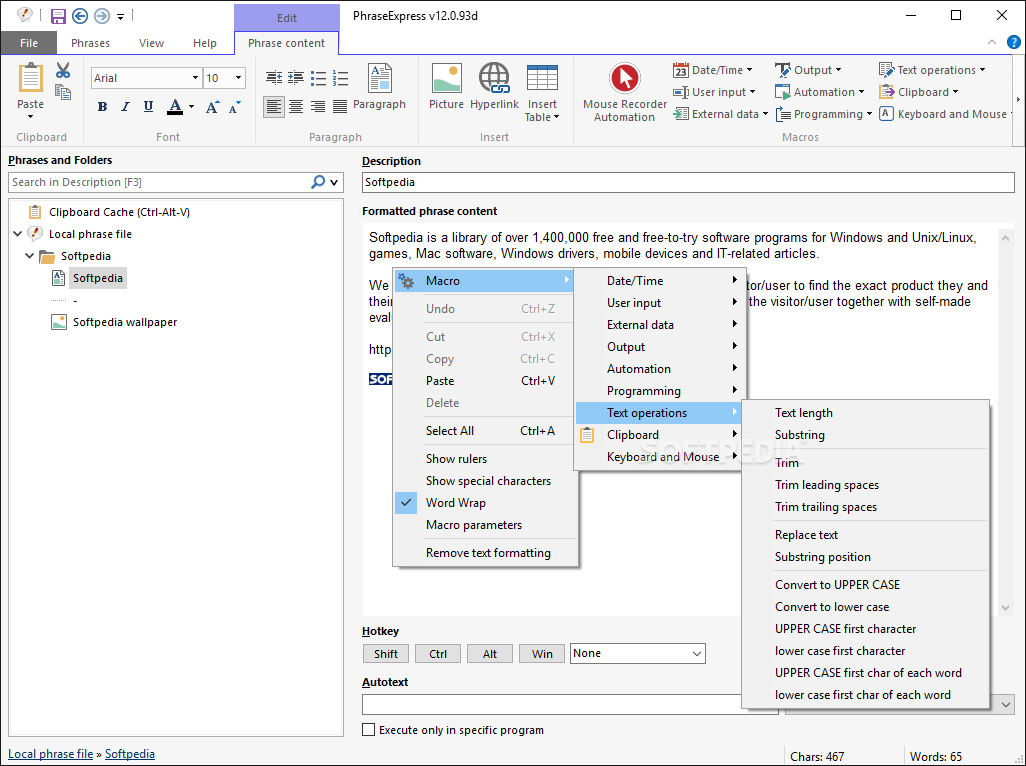Follow the Local phrase file breadcrumb link
The height and width of the screenshot is (766, 1026).
tap(50, 754)
